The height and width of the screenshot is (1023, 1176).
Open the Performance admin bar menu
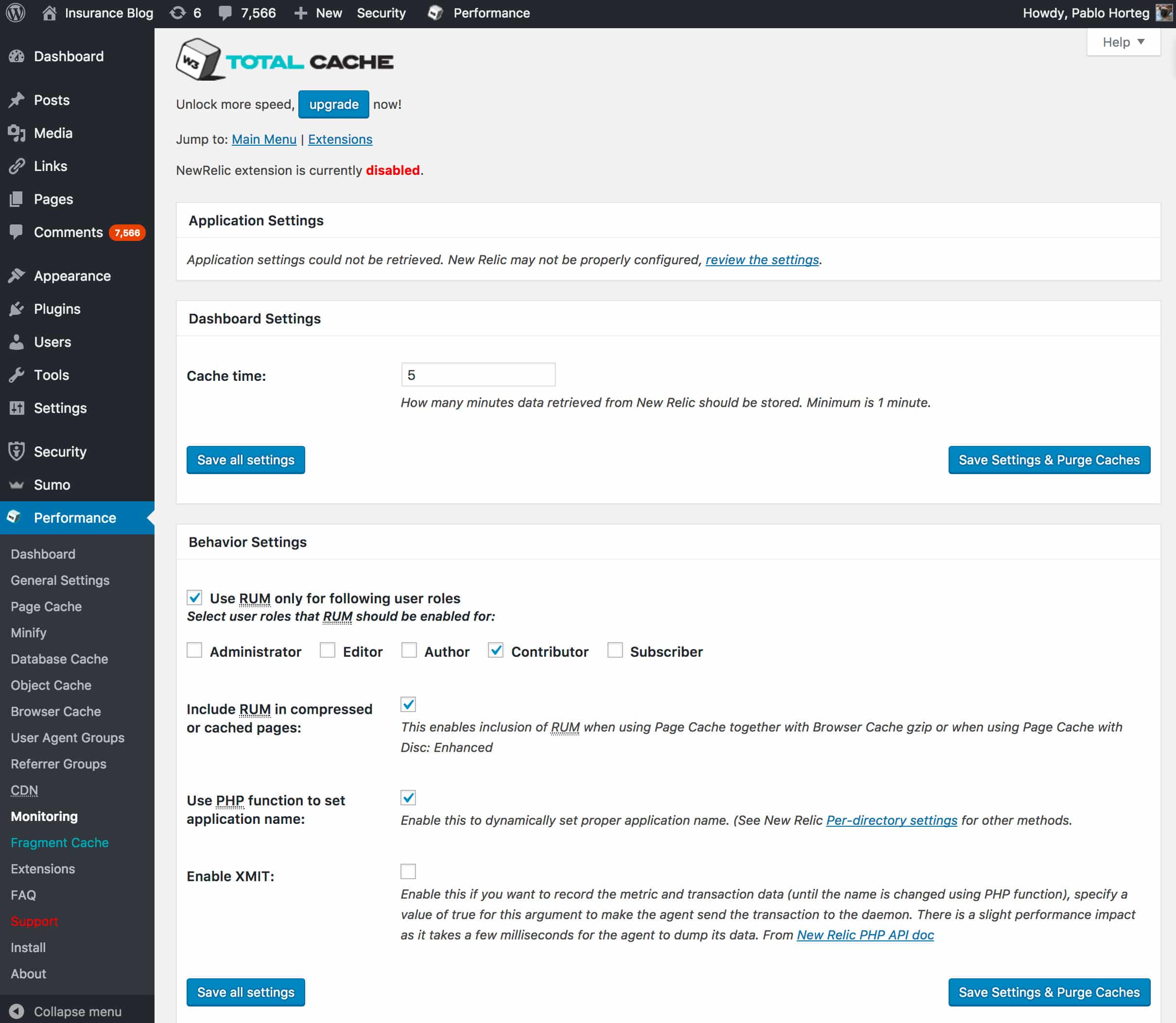tap(479, 13)
